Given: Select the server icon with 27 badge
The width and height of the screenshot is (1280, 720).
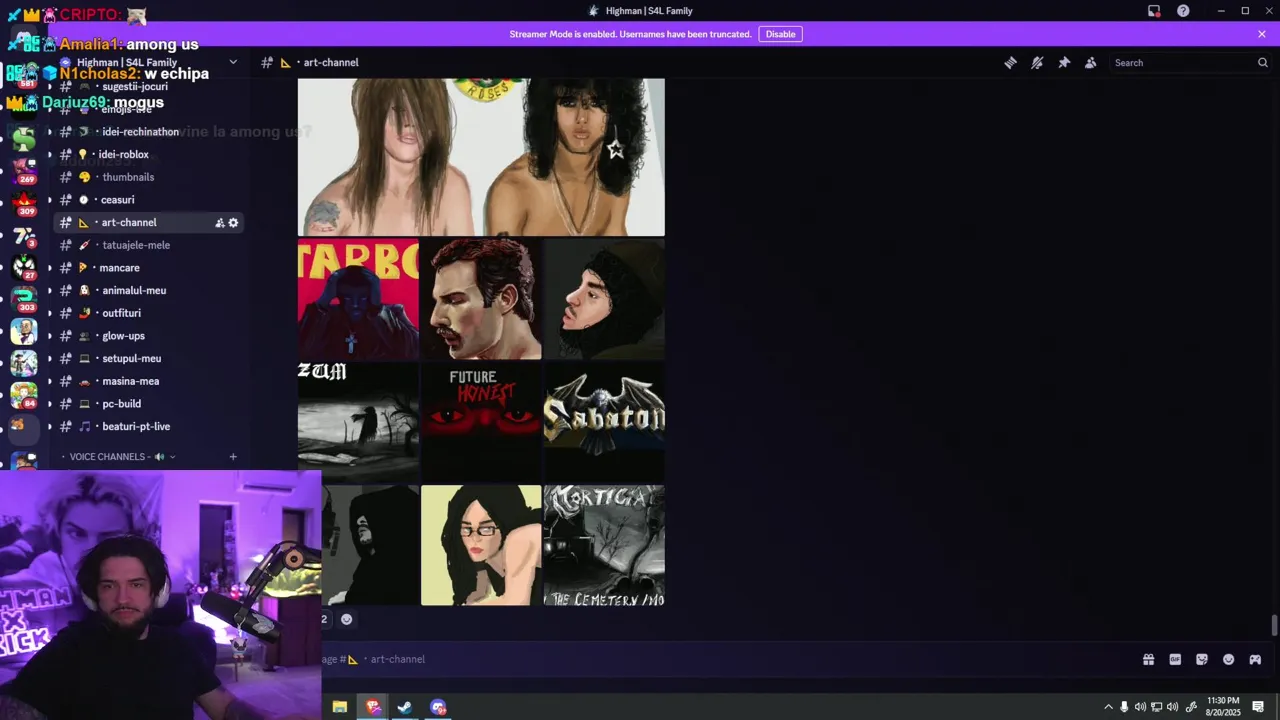Looking at the screenshot, I should [x=24, y=267].
